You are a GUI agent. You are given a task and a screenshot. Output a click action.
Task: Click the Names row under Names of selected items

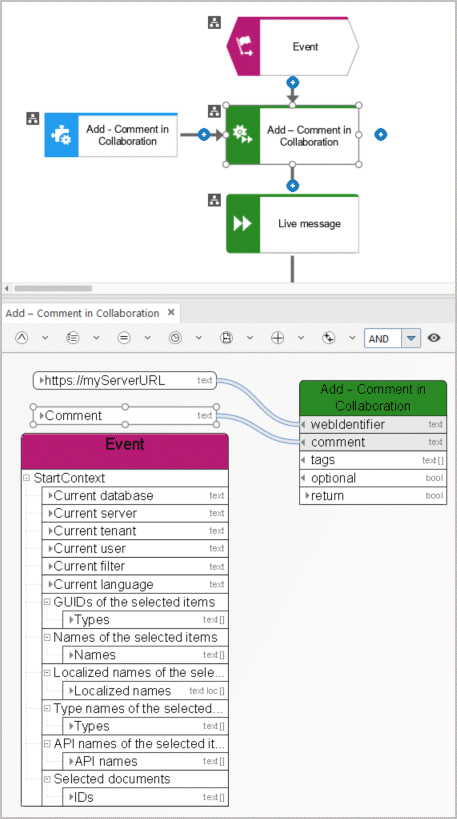click(x=145, y=655)
